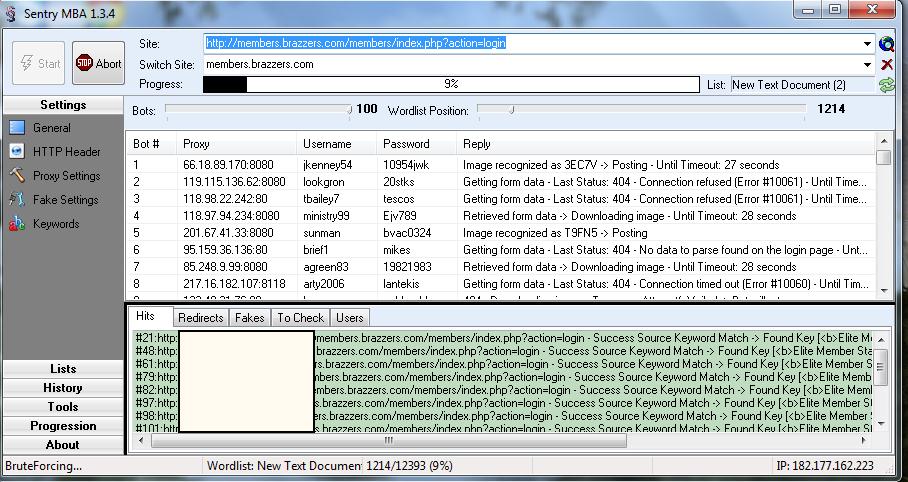Click the green refresh icon beside List

pyautogui.click(x=886, y=85)
